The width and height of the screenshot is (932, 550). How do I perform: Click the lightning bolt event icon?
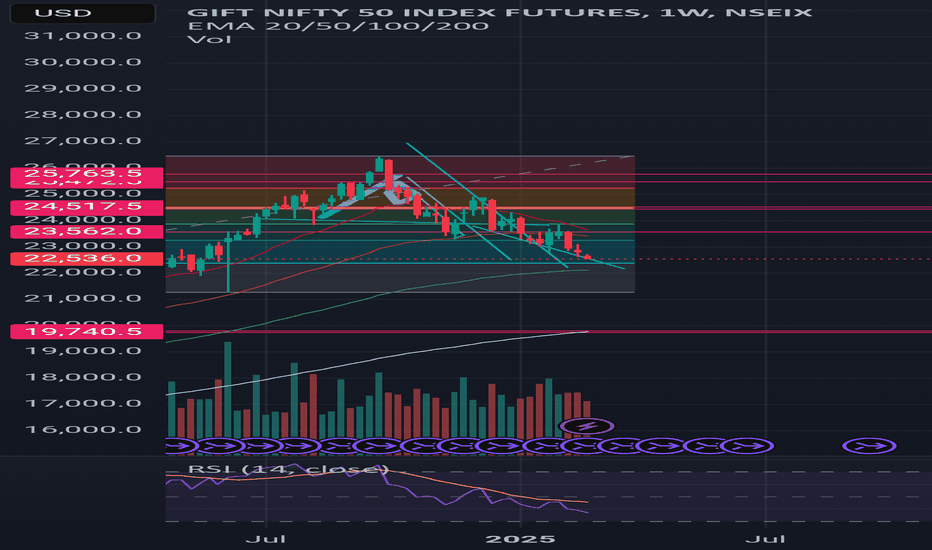tap(587, 426)
